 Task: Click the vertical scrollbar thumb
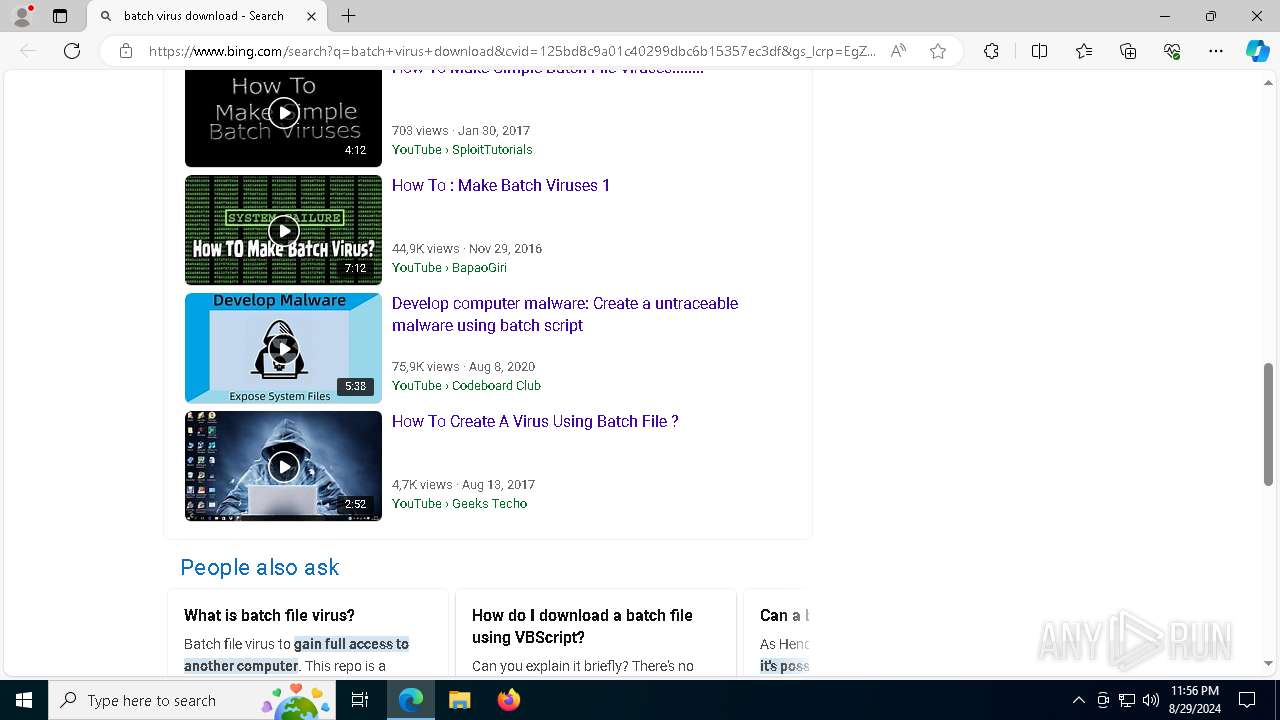(x=1269, y=424)
